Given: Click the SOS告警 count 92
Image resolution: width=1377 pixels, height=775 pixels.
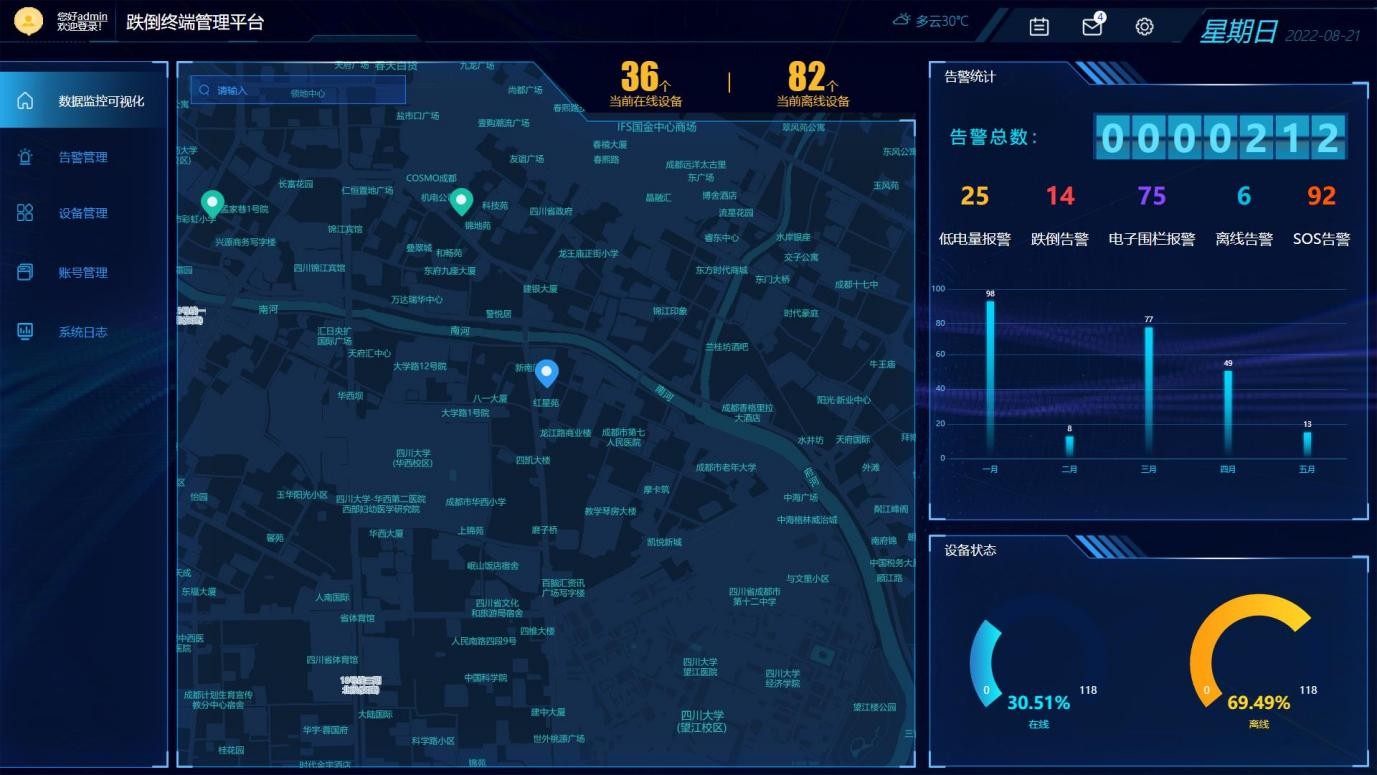Looking at the screenshot, I should pos(1321,196).
